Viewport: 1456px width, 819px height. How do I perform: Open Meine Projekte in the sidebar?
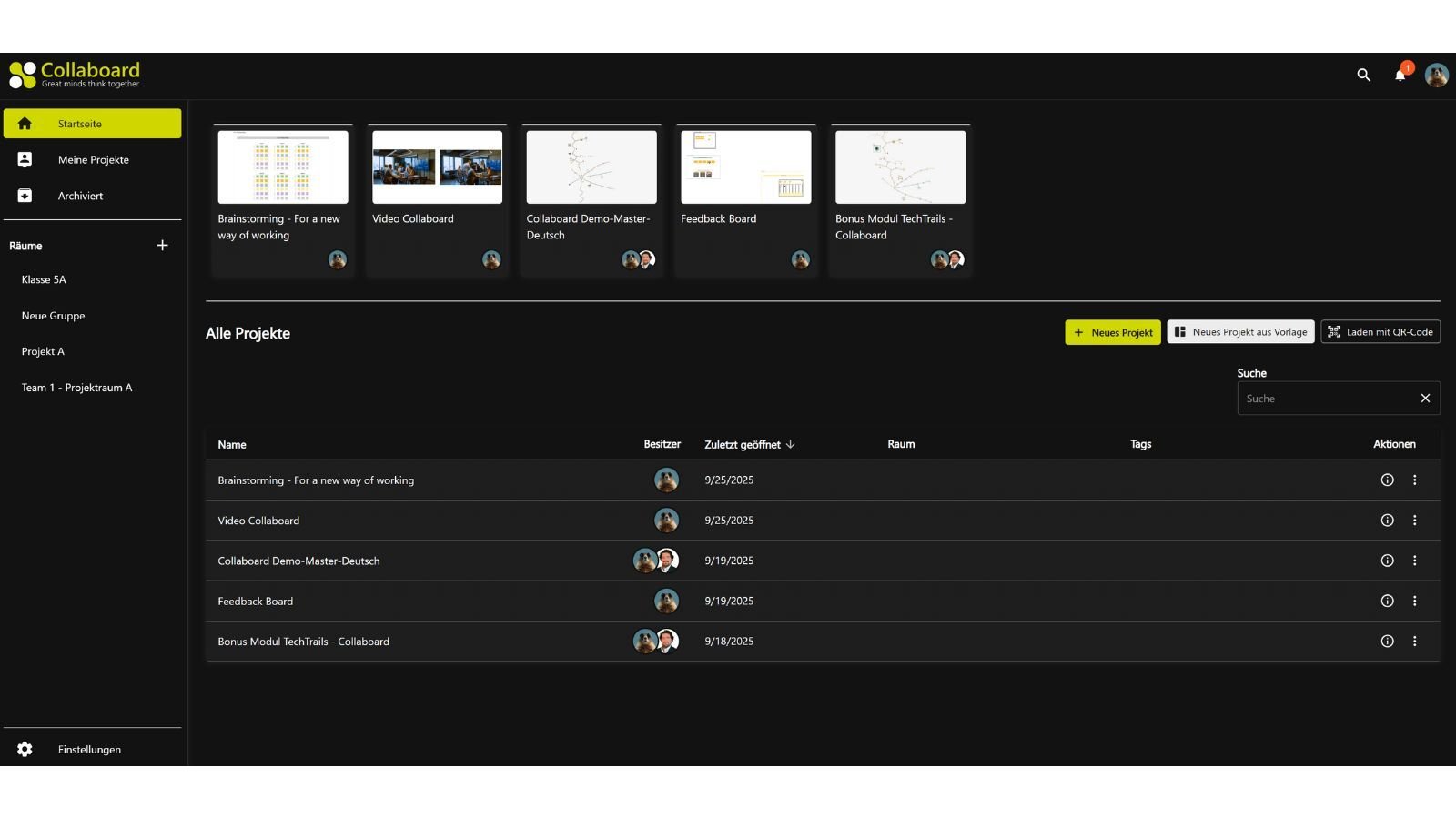[x=94, y=159]
